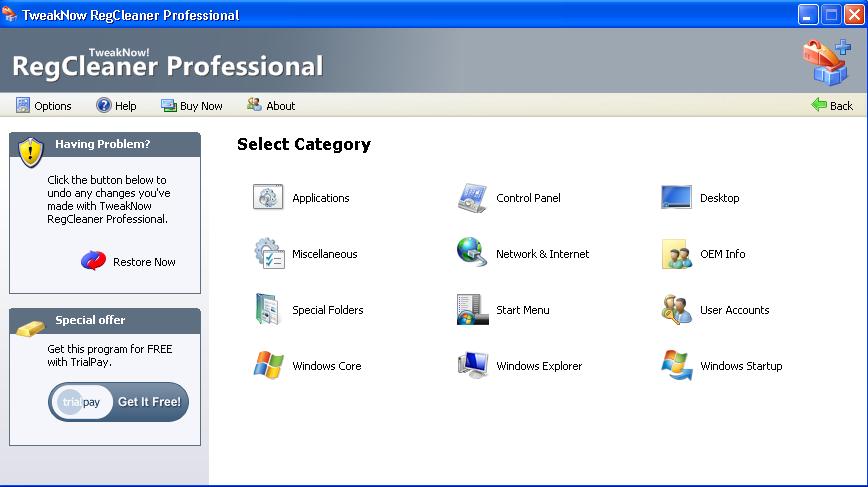Click the Select Category heading
The width and height of the screenshot is (868, 487).
point(304,144)
